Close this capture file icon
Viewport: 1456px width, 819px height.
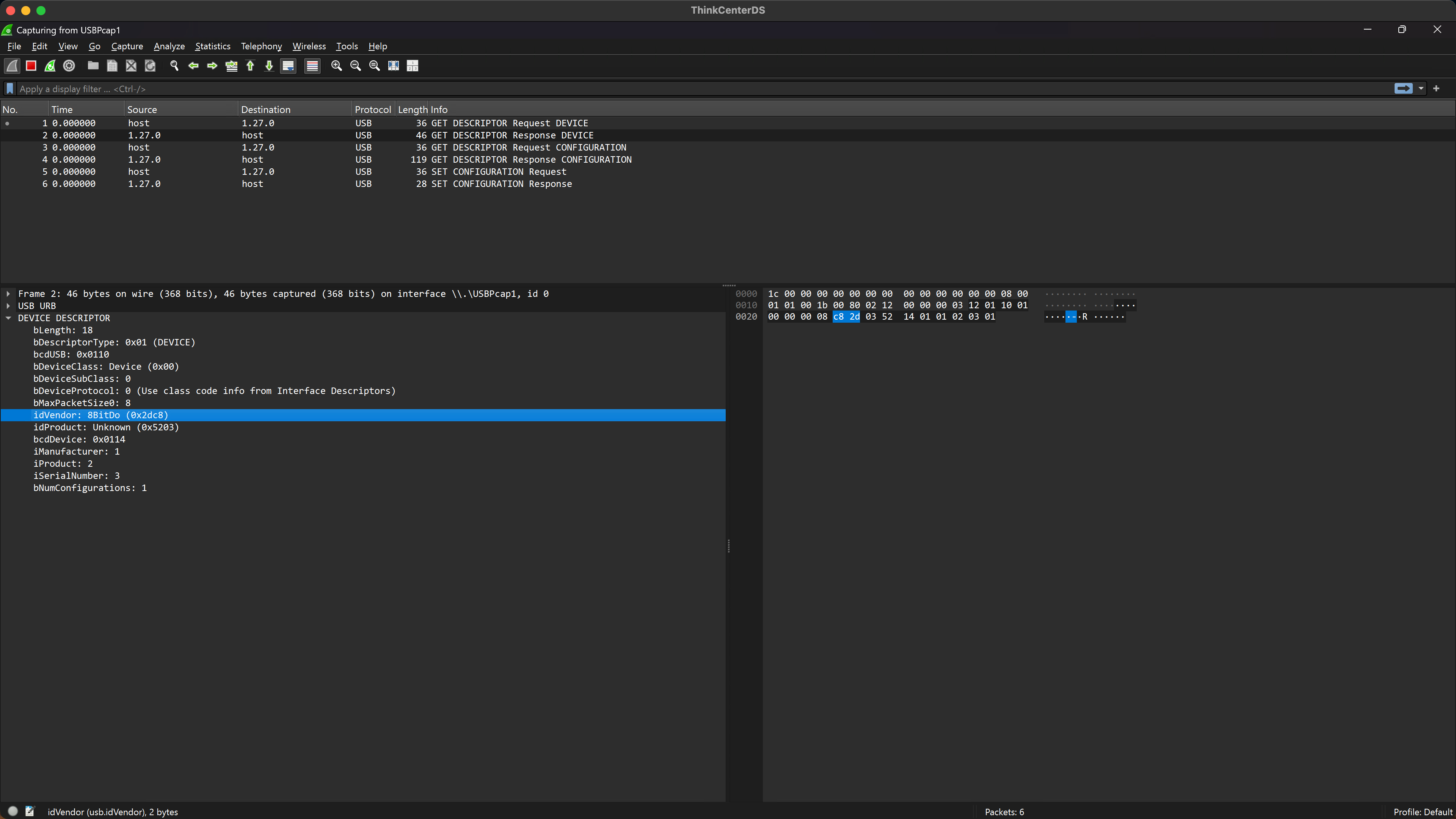point(131,66)
